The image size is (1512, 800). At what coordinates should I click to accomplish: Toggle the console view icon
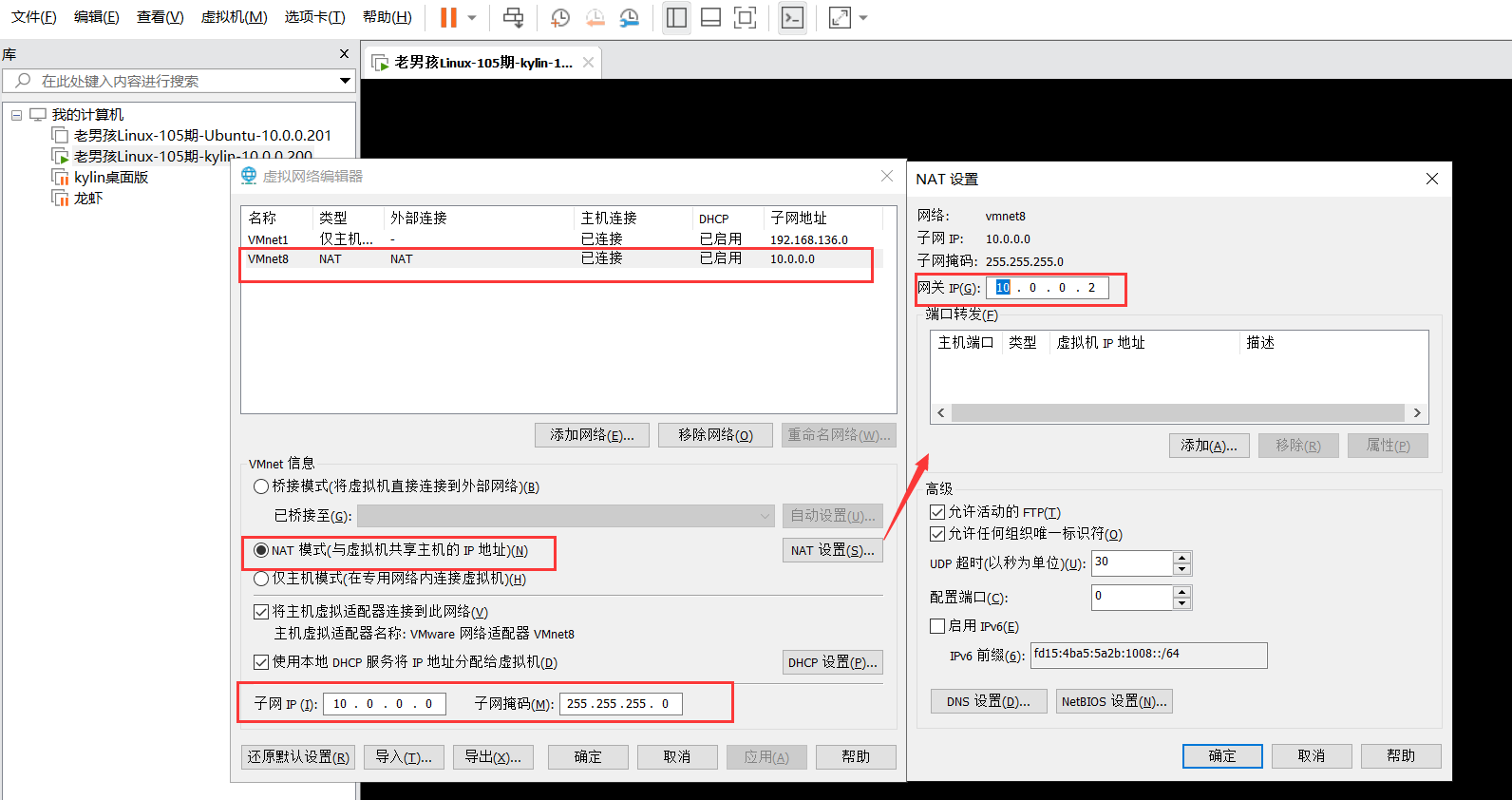(x=792, y=17)
